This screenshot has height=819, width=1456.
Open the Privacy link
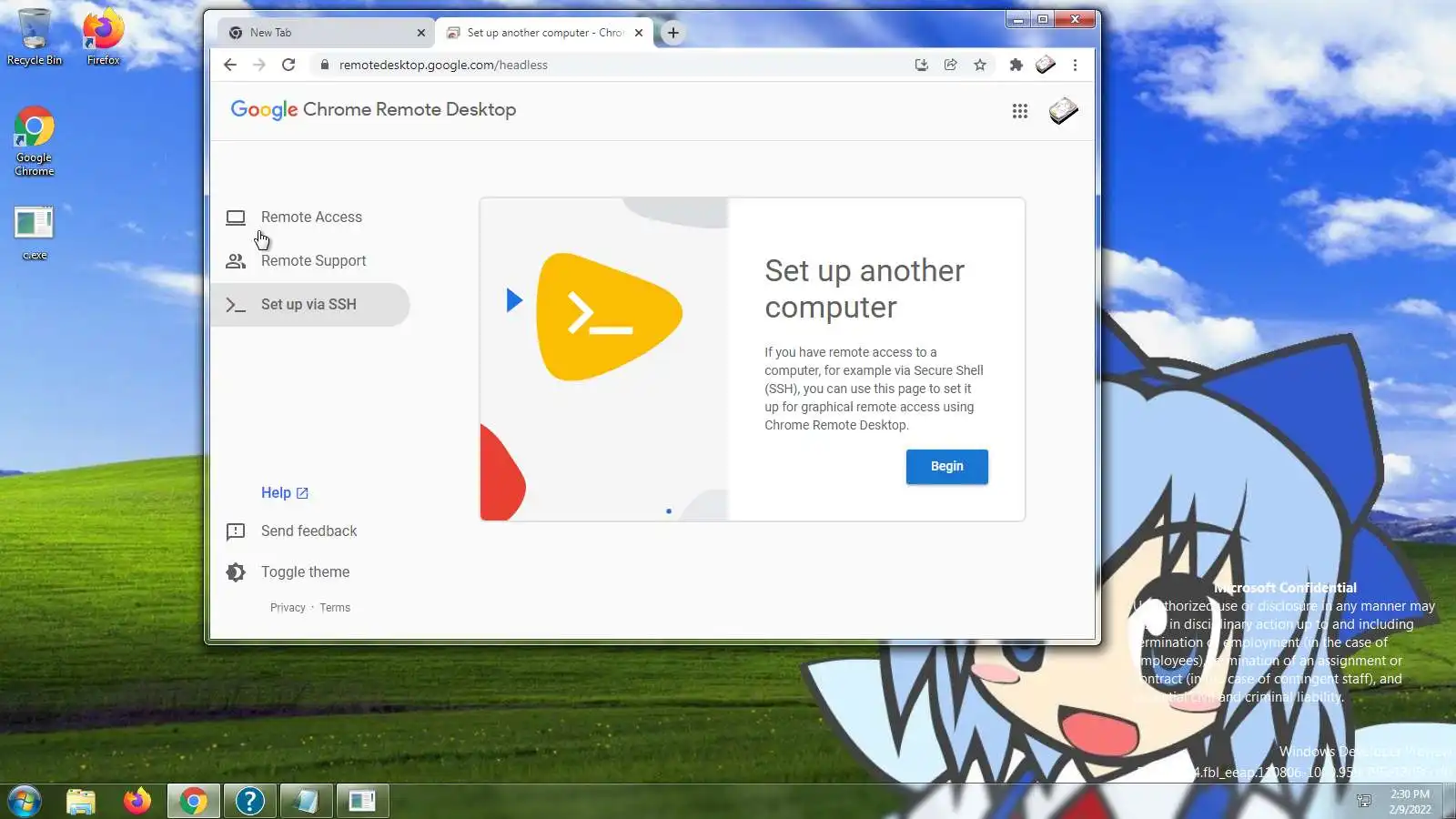(288, 608)
